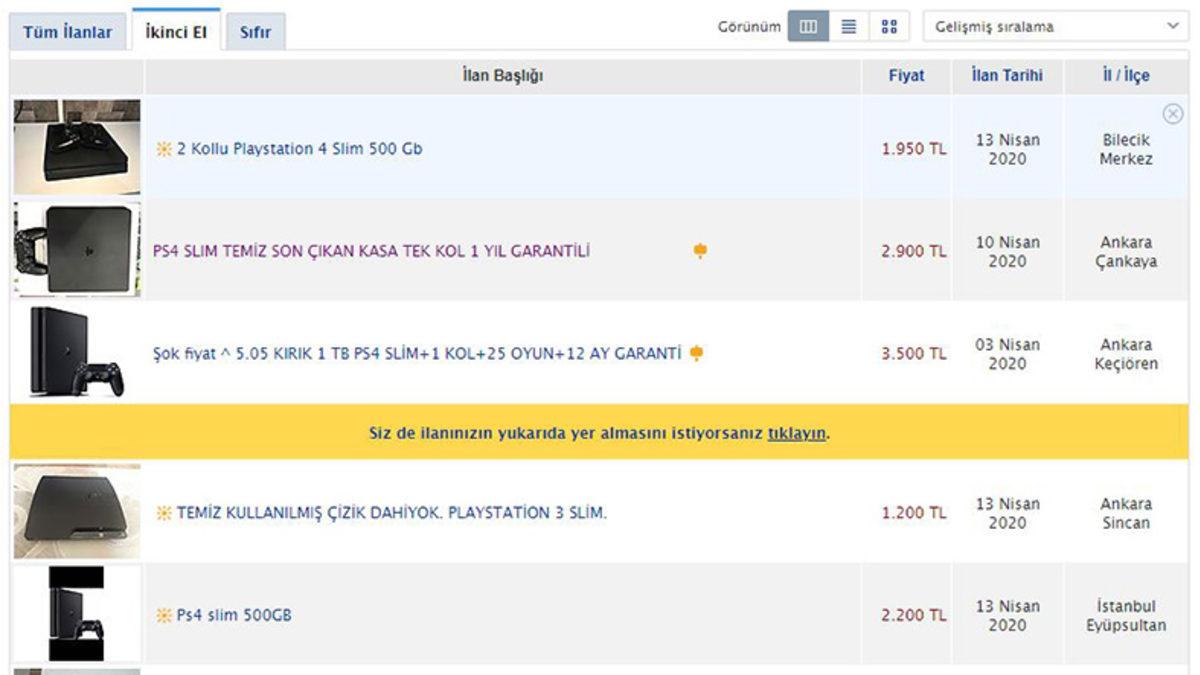
Task: Switch to the classic column view icon
Action: click(x=808, y=27)
